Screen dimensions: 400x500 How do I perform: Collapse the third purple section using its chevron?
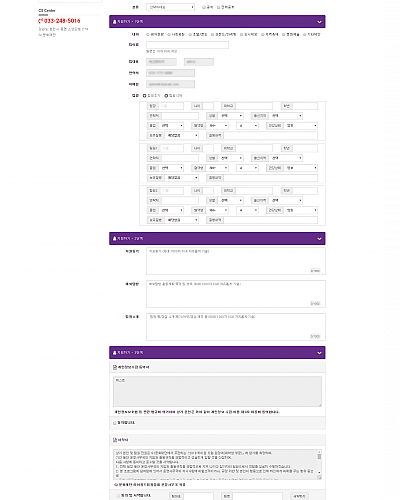click(x=319, y=353)
